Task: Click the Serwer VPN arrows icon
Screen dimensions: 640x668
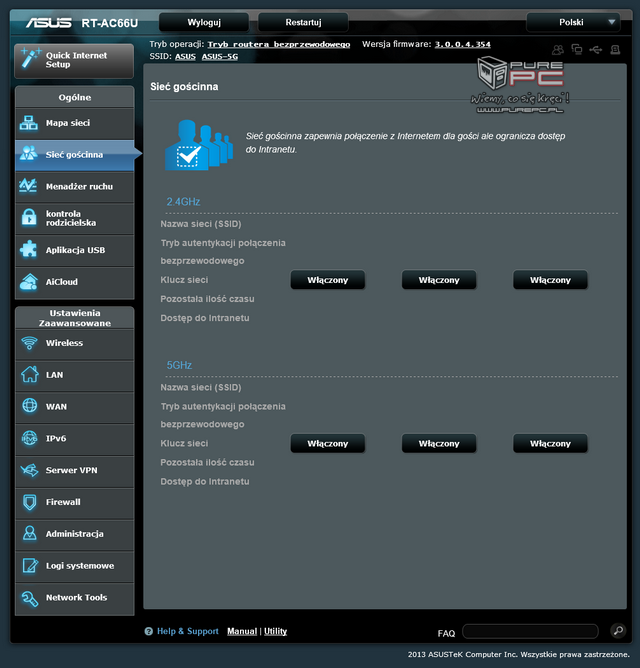Action: 29,470
